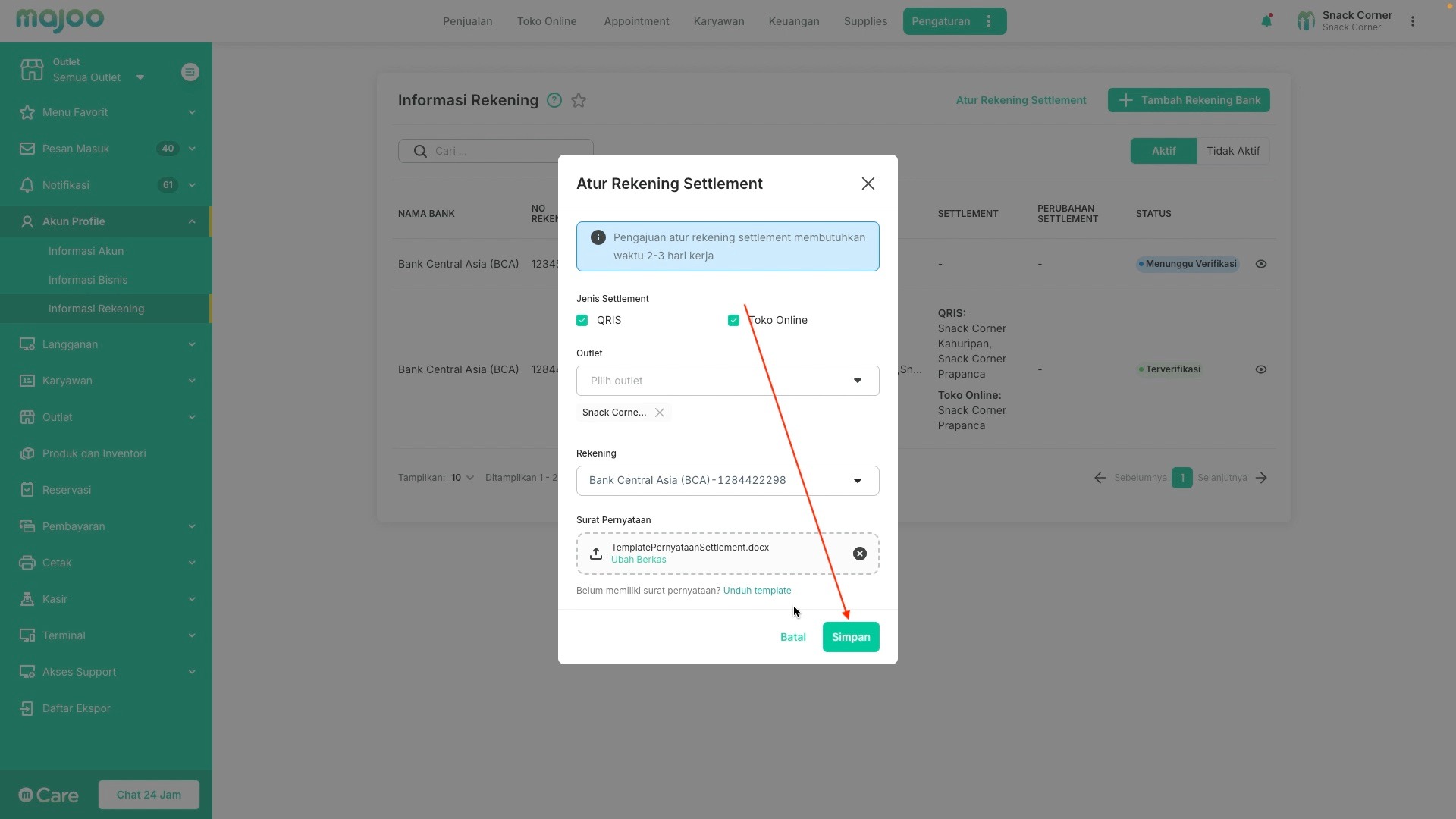
Task: Open the help question mark icon
Action: tap(554, 101)
